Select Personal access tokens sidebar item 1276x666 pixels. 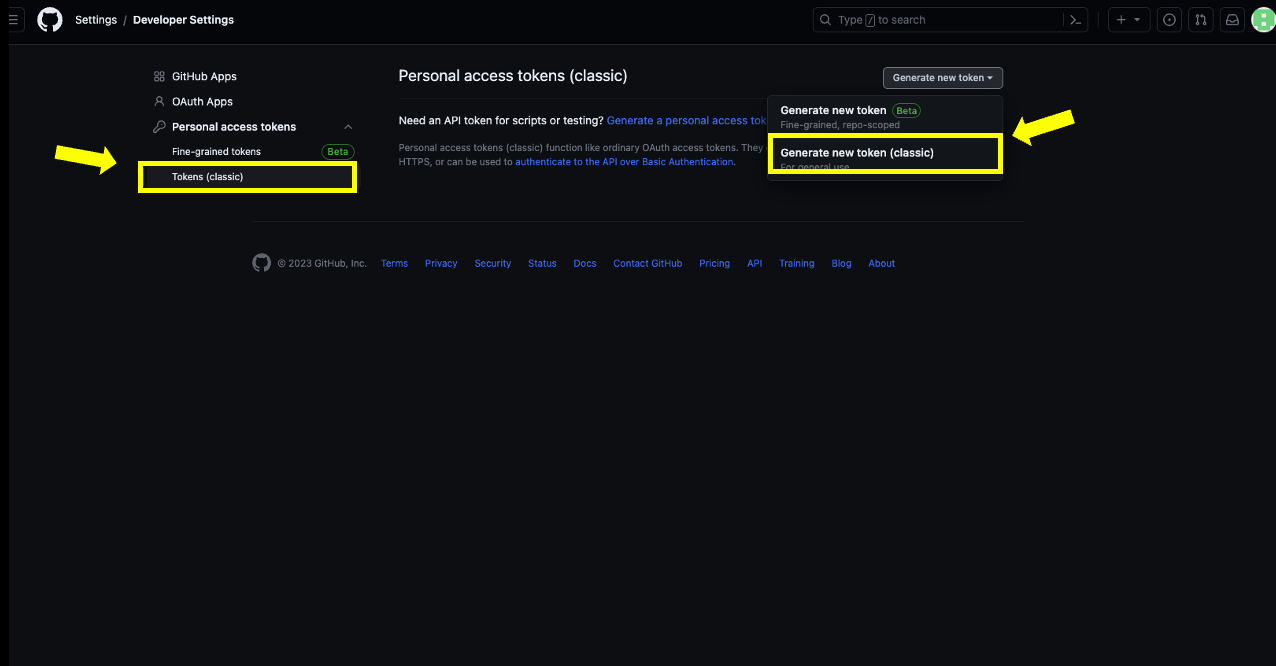234,127
